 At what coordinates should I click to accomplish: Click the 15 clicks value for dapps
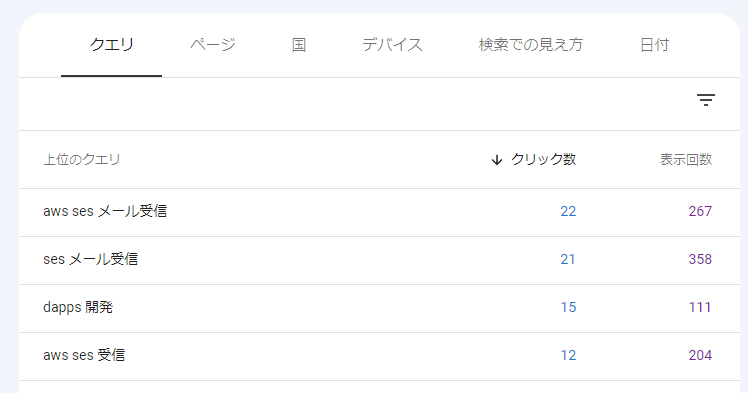[x=568, y=307]
